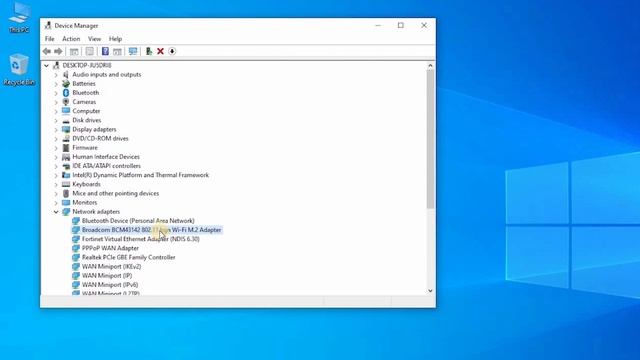Open This PC desktop icon
The height and width of the screenshot is (360, 640).
click(19, 18)
